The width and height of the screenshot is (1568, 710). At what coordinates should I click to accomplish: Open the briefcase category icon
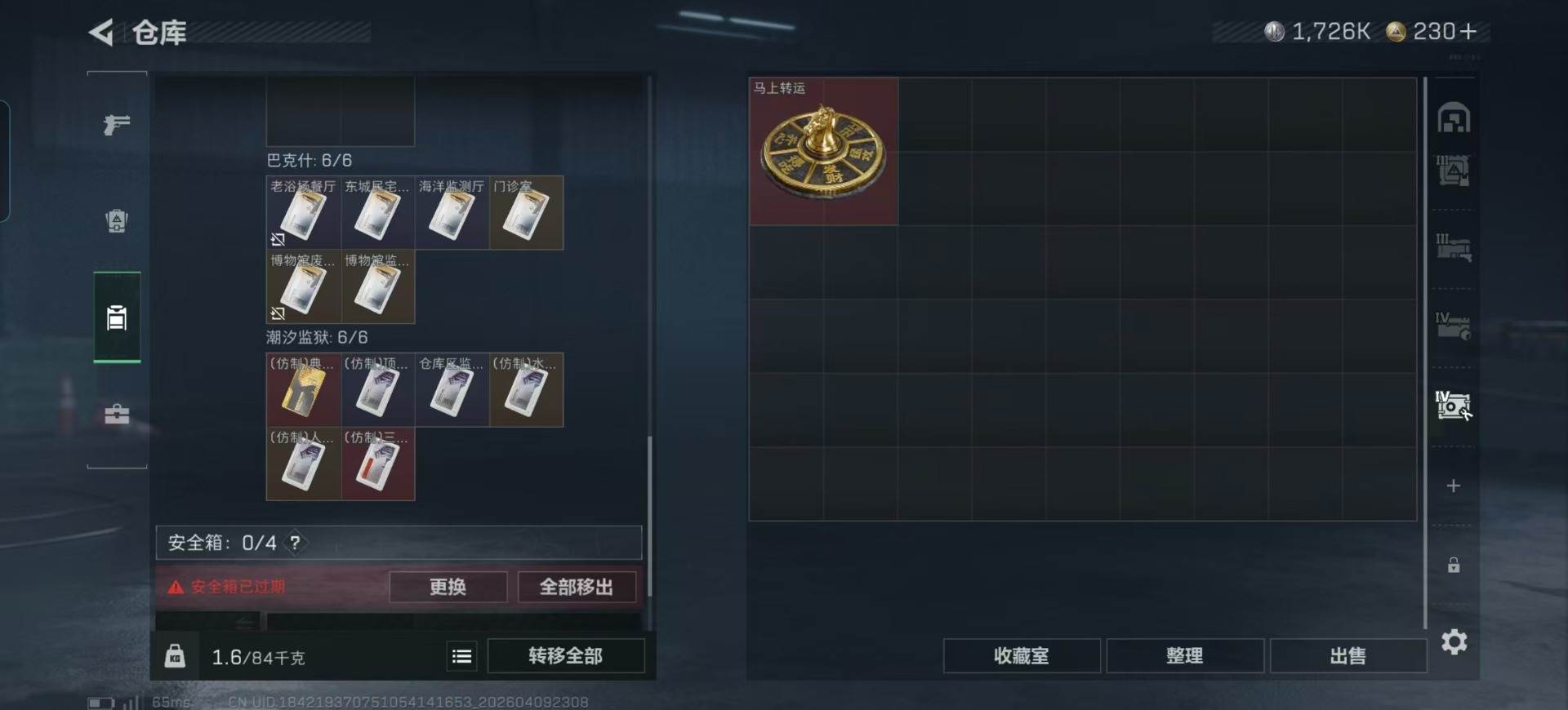click(x=117, y=415)
